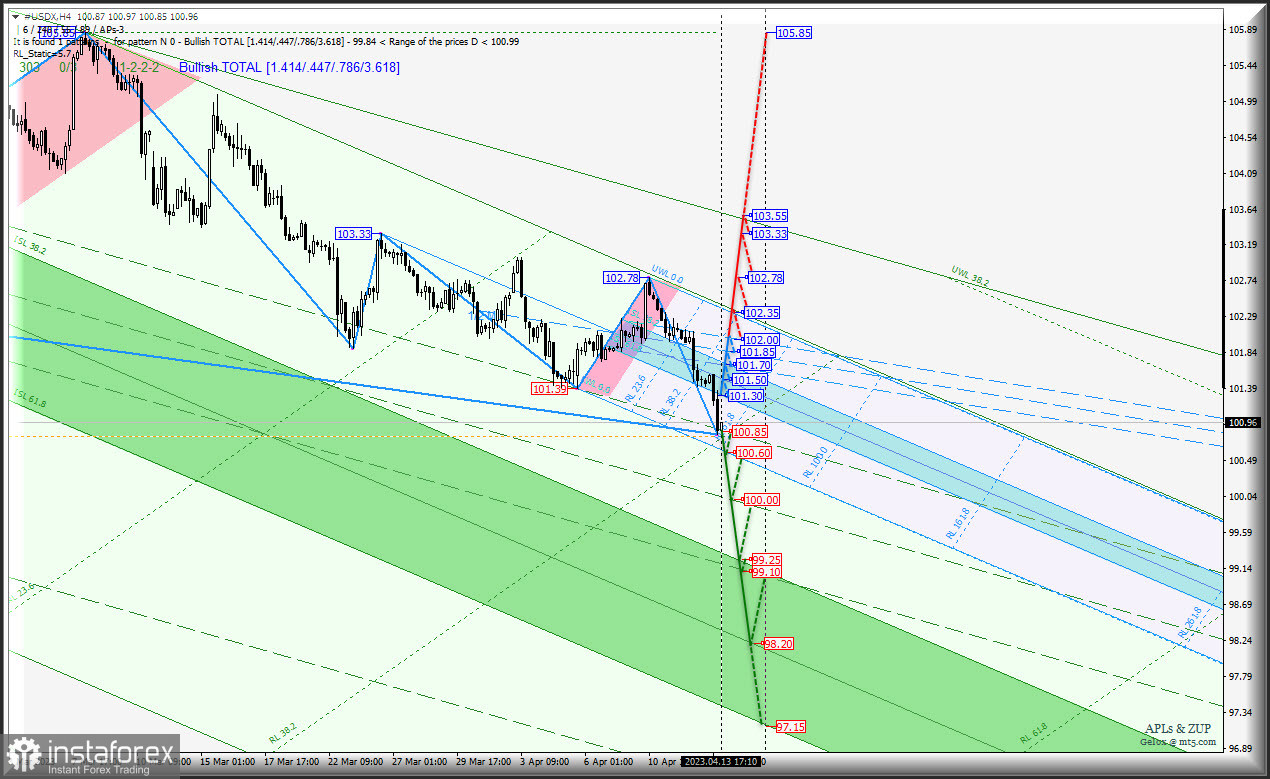Select the red 100.60 price label

click(x=754, y=454)
